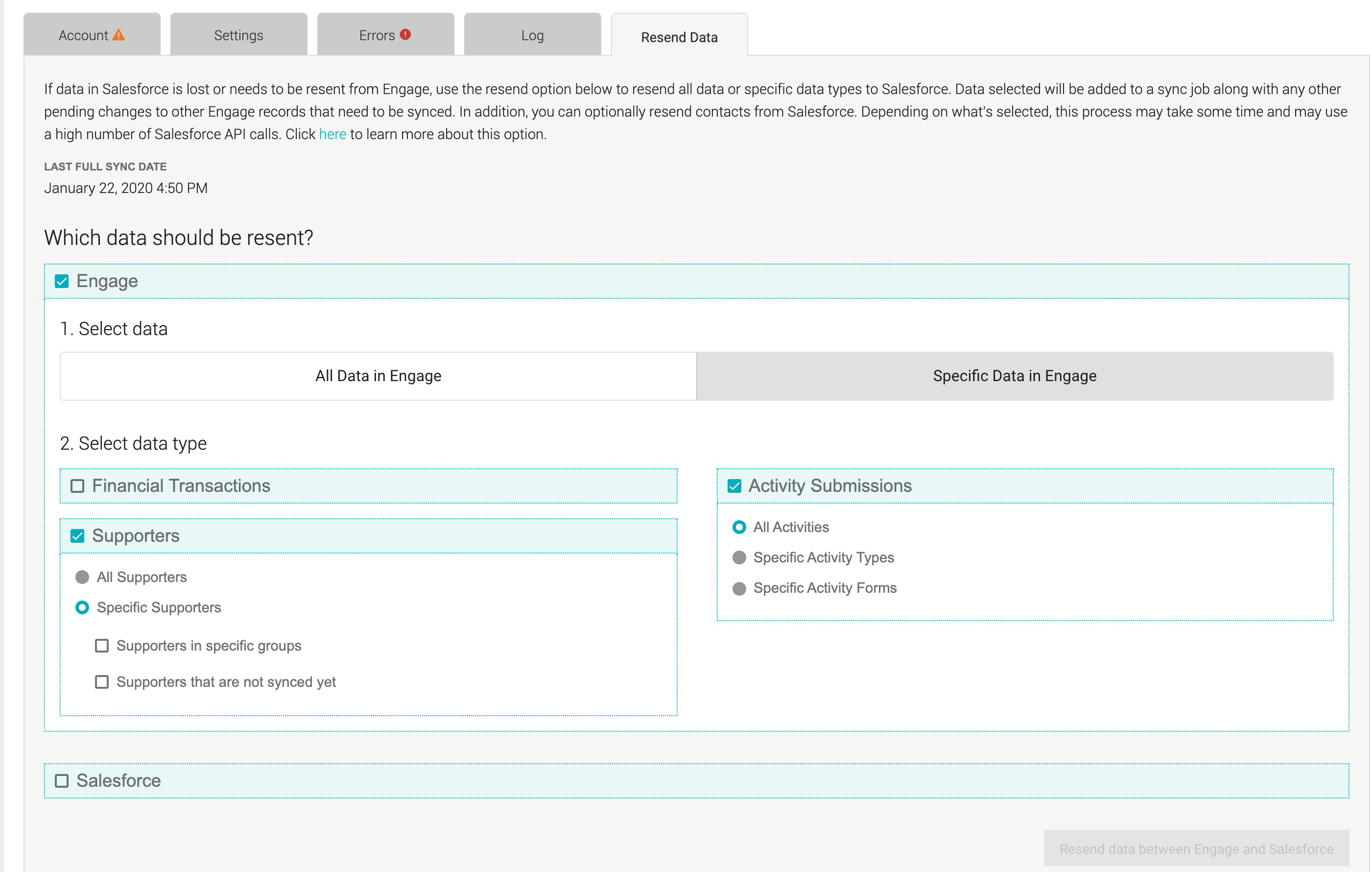Click the last full sync date value
Image resolution: width=1372 pixels, height=872 pixels.
(x=126, y=189)
